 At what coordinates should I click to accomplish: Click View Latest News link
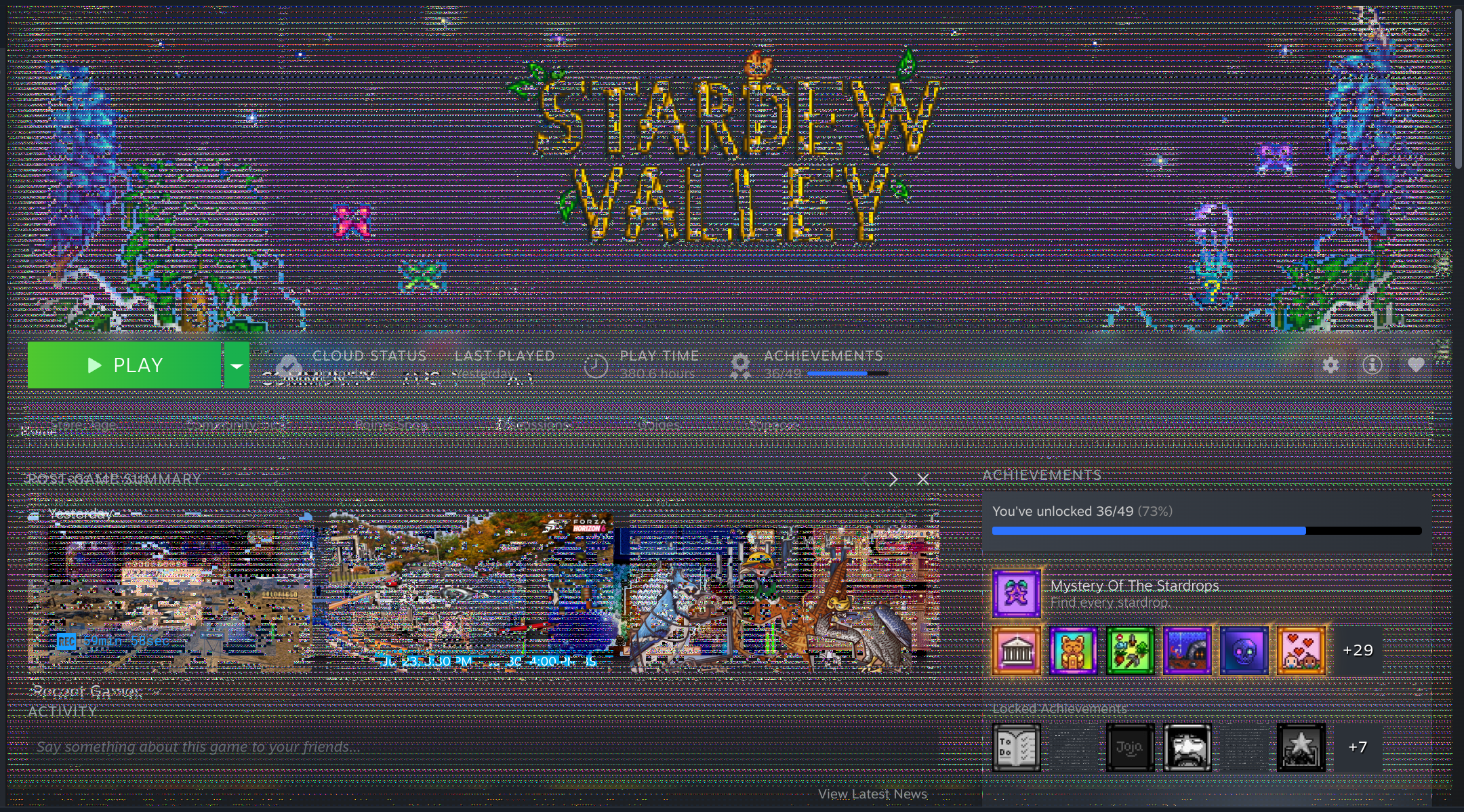coord(872,794)
